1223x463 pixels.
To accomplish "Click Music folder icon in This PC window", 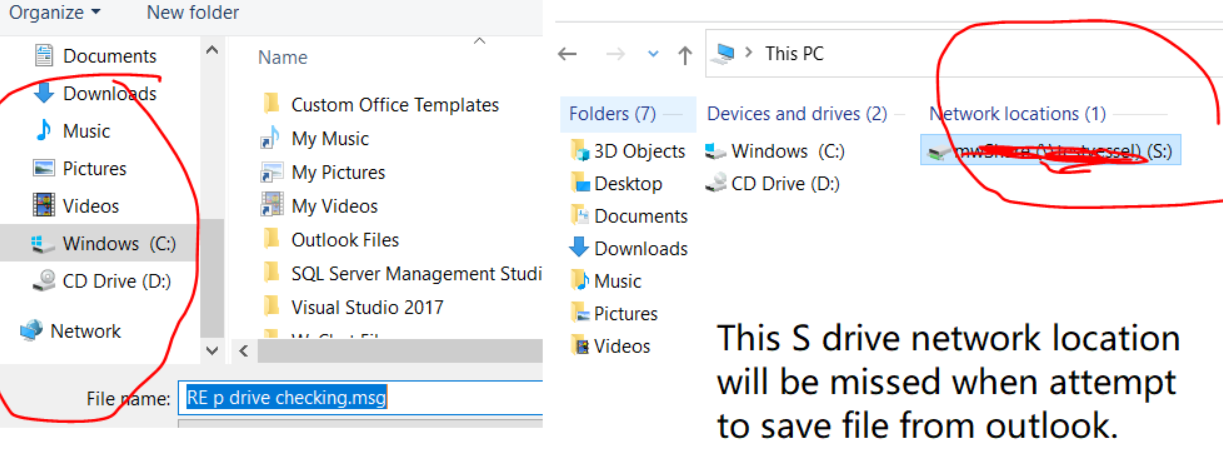I will click(580, 281).
